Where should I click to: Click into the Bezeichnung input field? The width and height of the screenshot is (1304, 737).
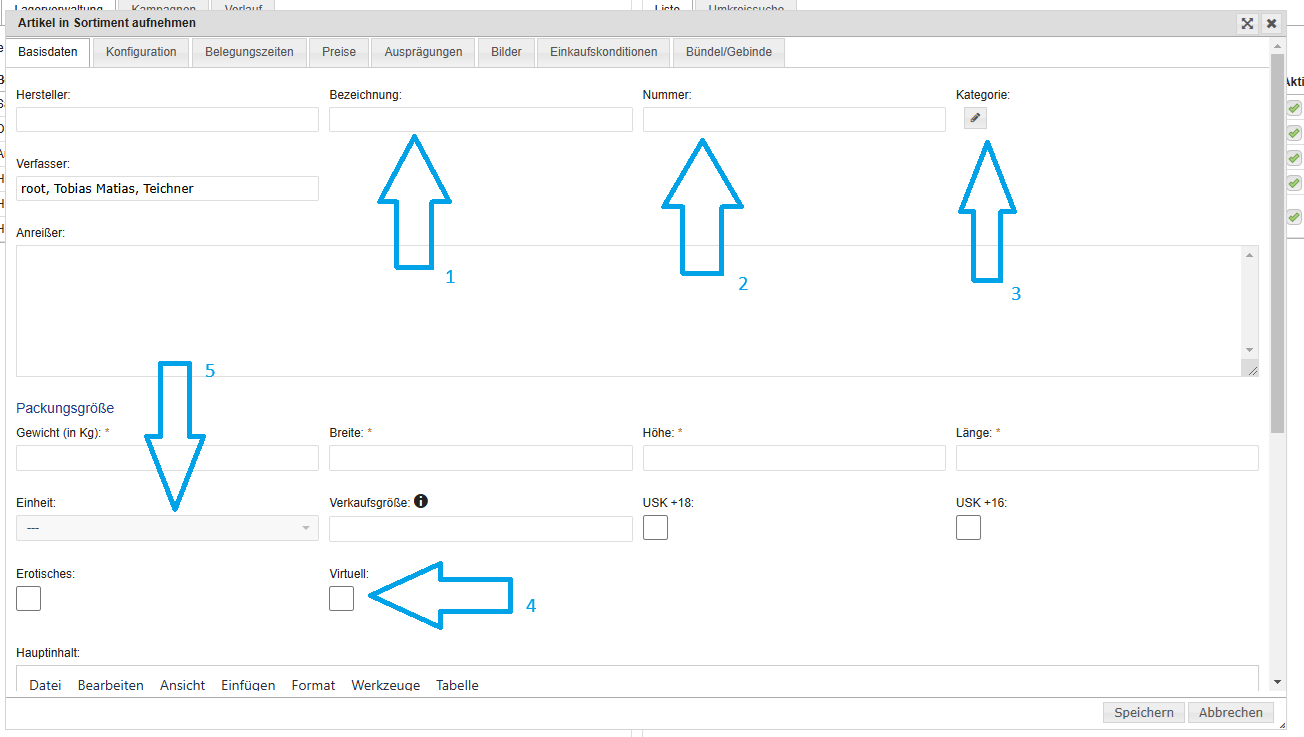[480, 120]
